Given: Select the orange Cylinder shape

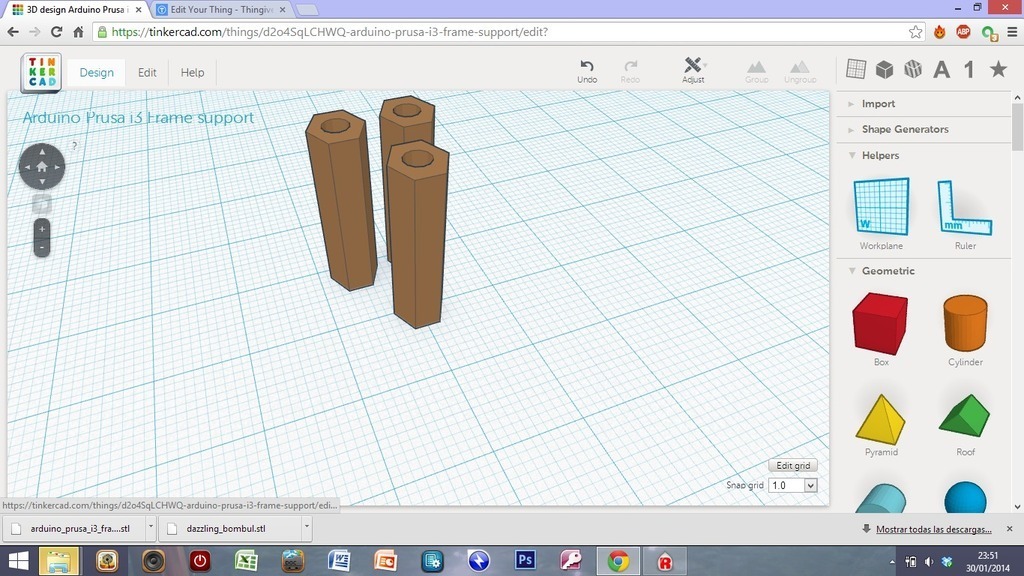Looking at the screenshot, I should (x=965, y=323).
